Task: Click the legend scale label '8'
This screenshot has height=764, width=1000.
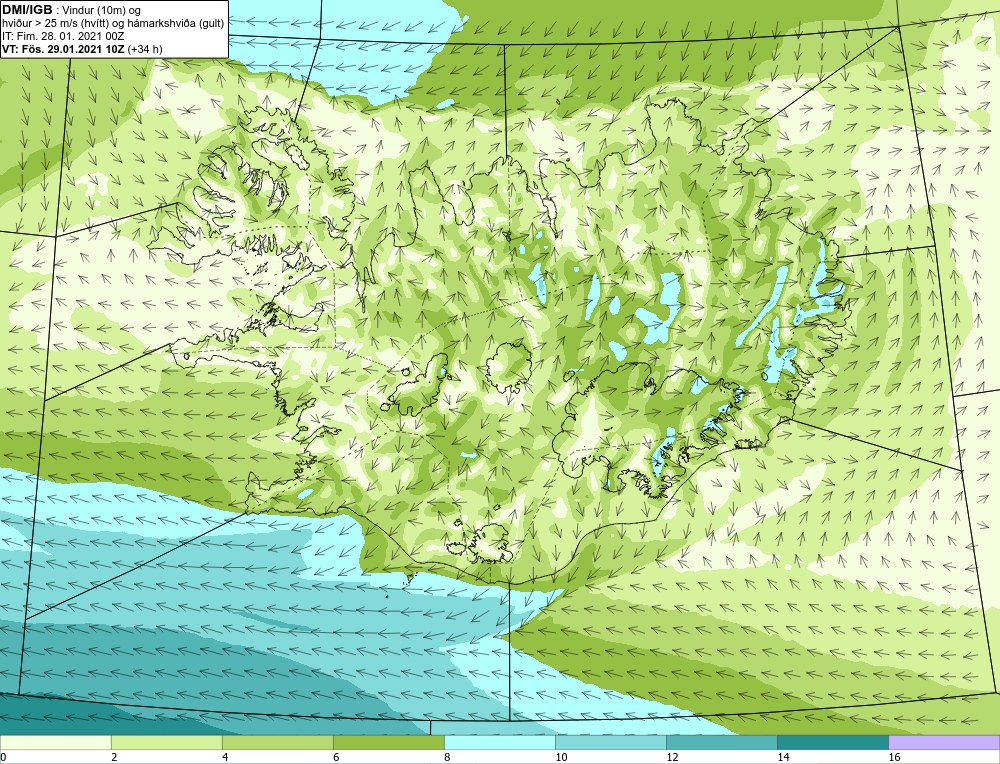Action: click(447, 757)
